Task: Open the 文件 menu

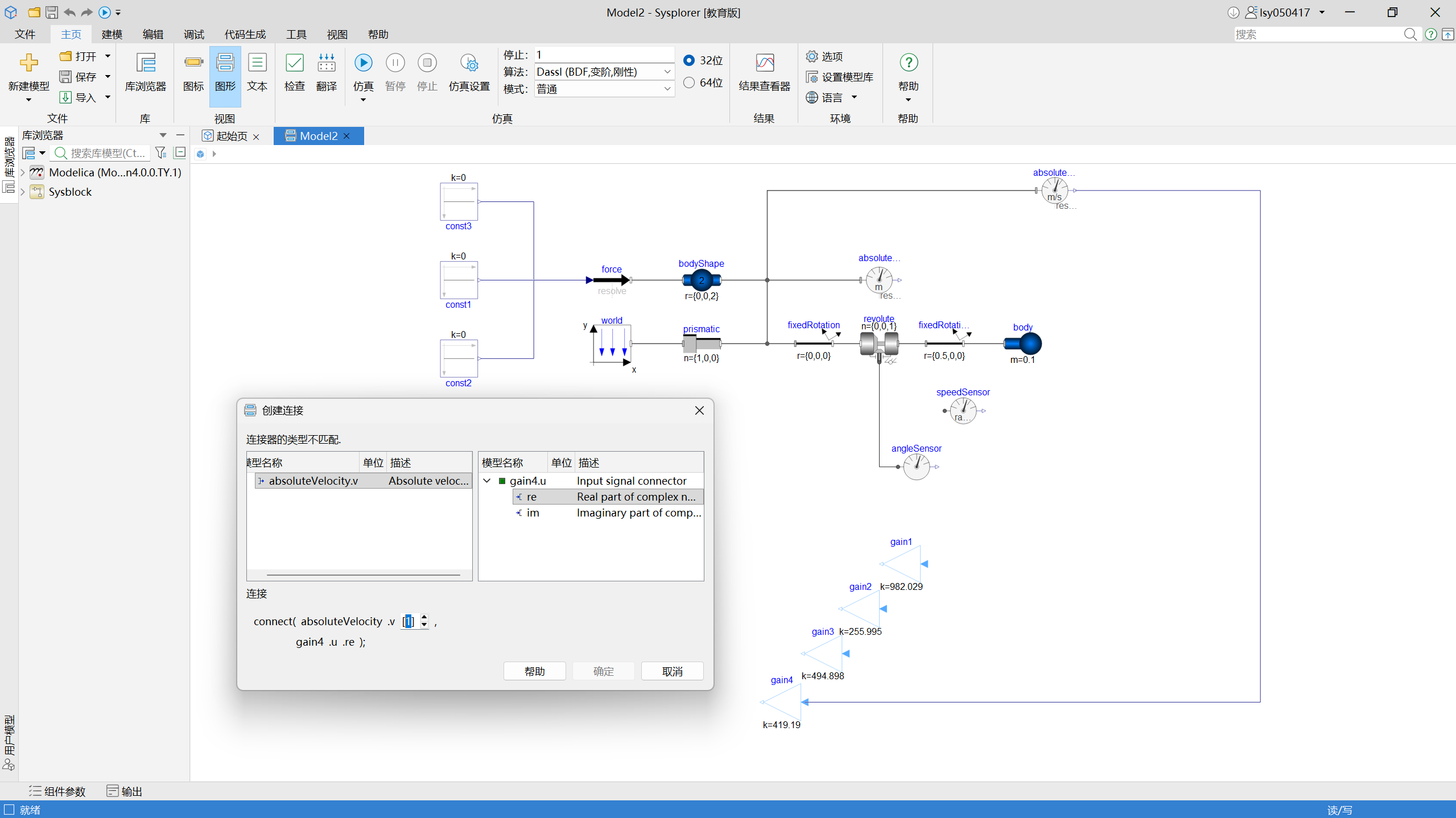Action: [x=25, y=34]
